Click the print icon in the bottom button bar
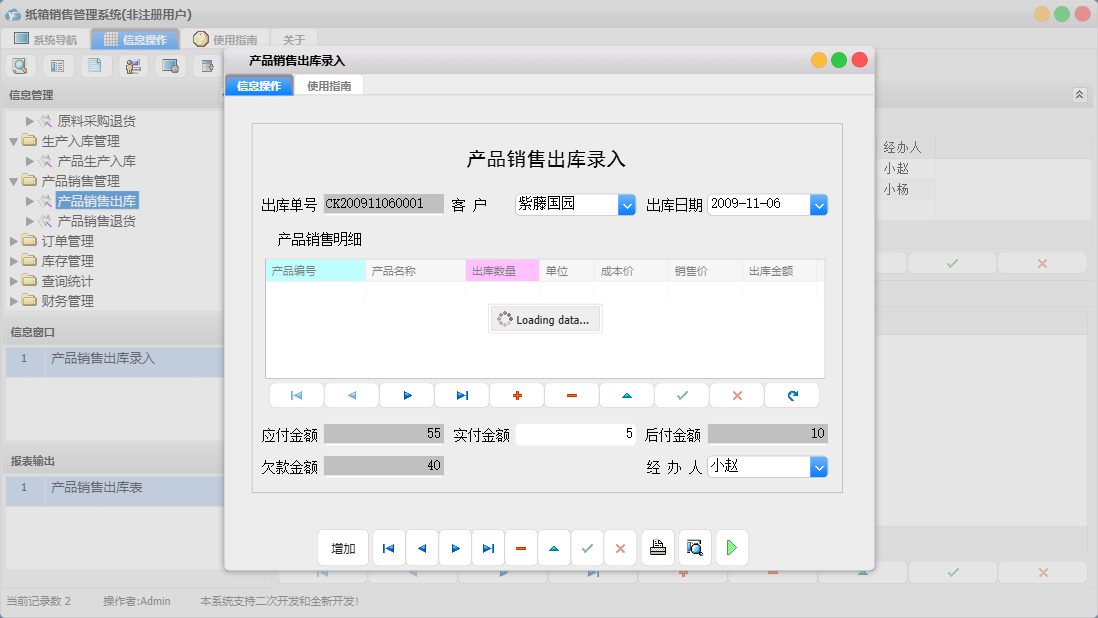This screenshot has width=1098, height=618. point(658,547)
